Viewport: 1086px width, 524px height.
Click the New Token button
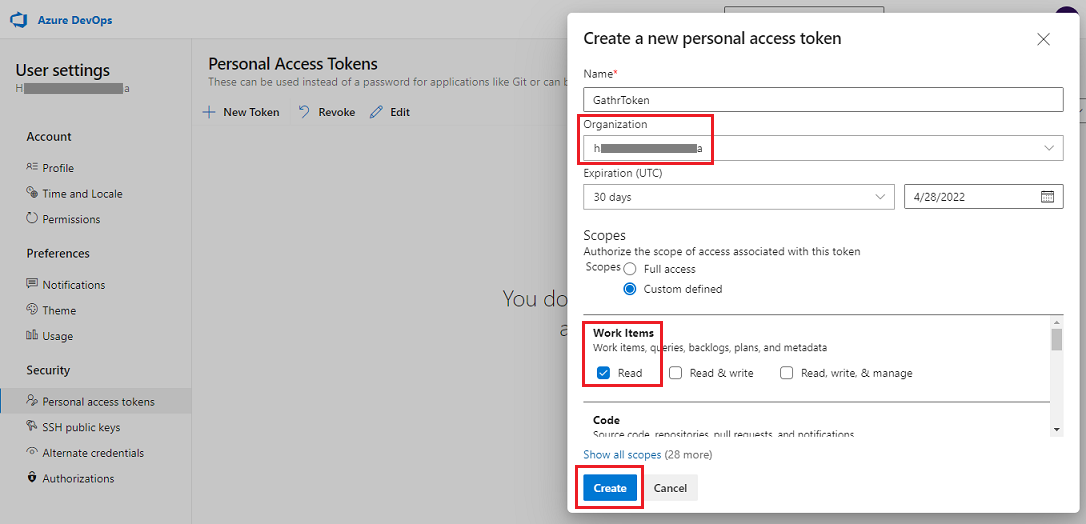[241, 112]
